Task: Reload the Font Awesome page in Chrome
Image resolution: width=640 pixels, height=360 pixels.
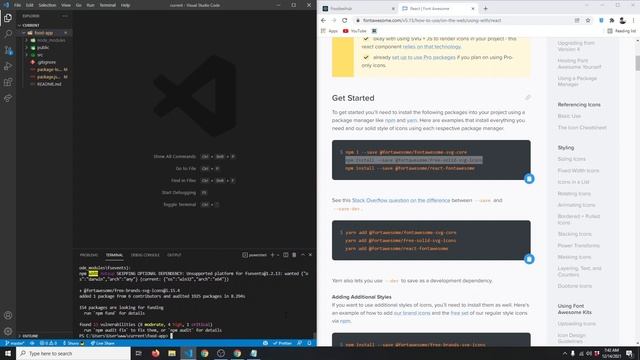Action: pos(344,20)
